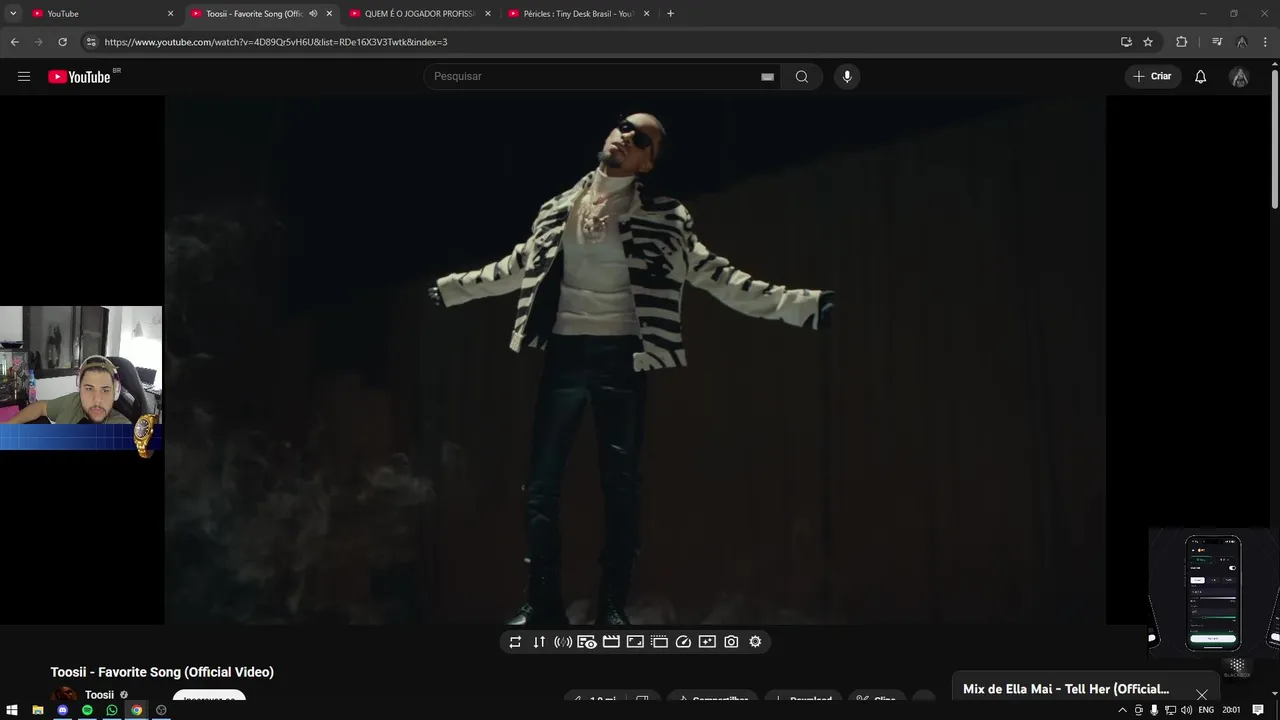Open the on-screen keyboard in search box
This screenshot has width=1280, height=720.
[x=767, y=77]
